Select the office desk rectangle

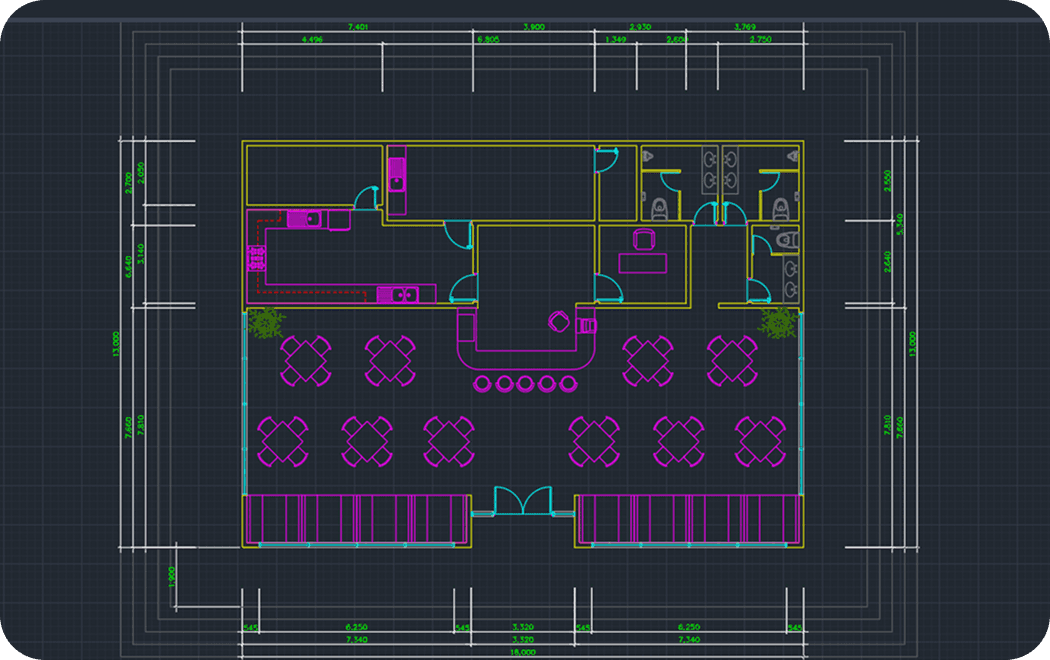(x=643, y=263)
